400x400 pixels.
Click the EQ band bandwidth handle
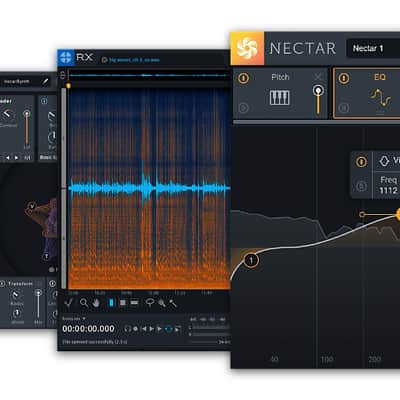tap(362, 214)
